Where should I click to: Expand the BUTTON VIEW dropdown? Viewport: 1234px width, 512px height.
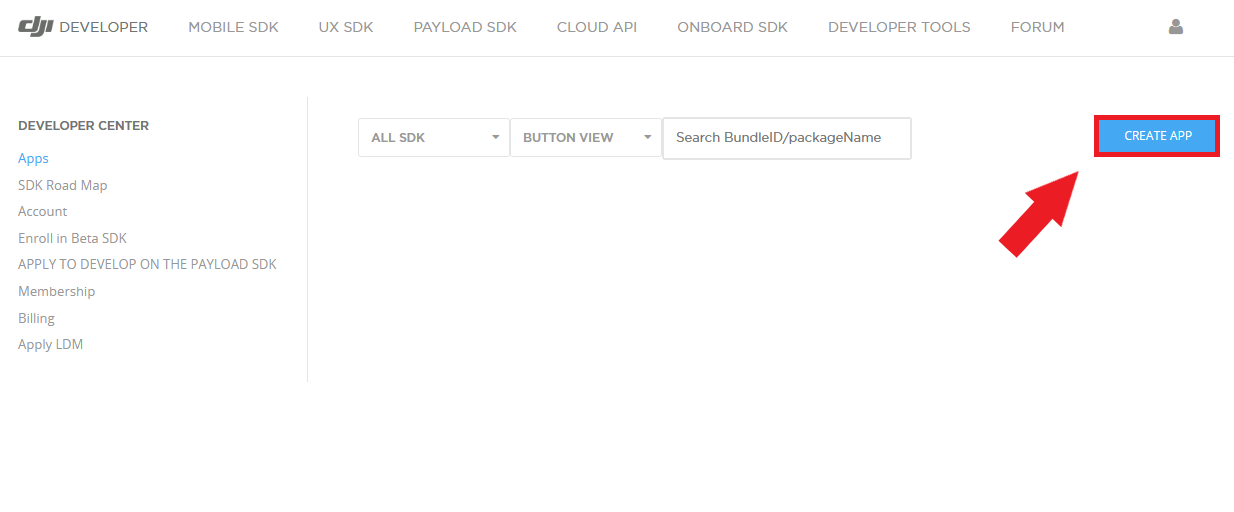point(586,137)
